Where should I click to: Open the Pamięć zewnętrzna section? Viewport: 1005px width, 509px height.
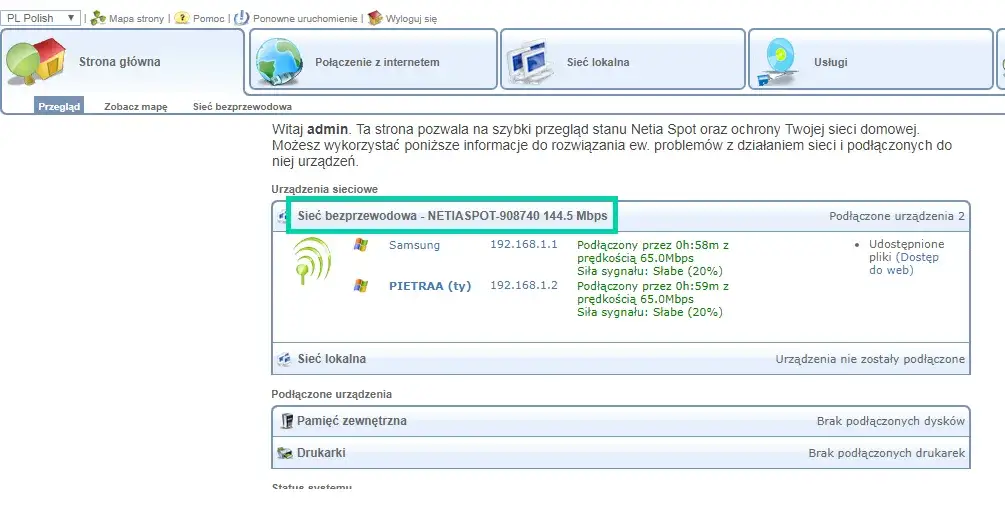pos(352,421)
